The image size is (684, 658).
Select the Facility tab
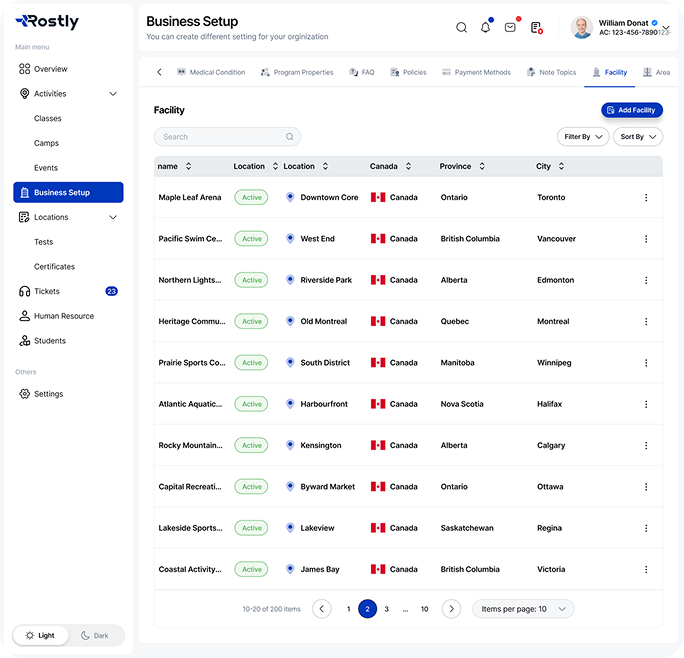pos(609,72)
